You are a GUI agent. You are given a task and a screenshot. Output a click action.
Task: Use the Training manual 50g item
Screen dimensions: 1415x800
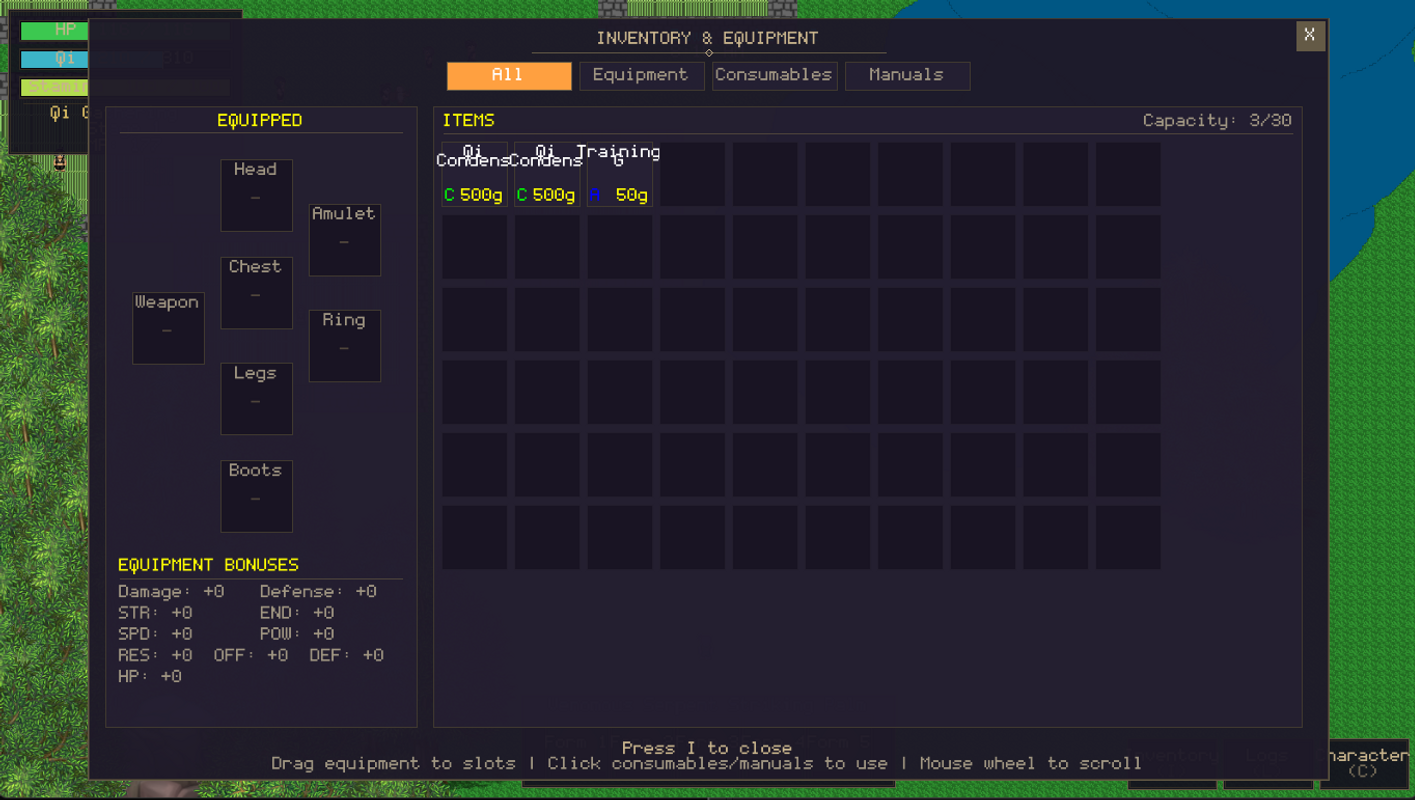pyautogui.click(x=620, y=175)
